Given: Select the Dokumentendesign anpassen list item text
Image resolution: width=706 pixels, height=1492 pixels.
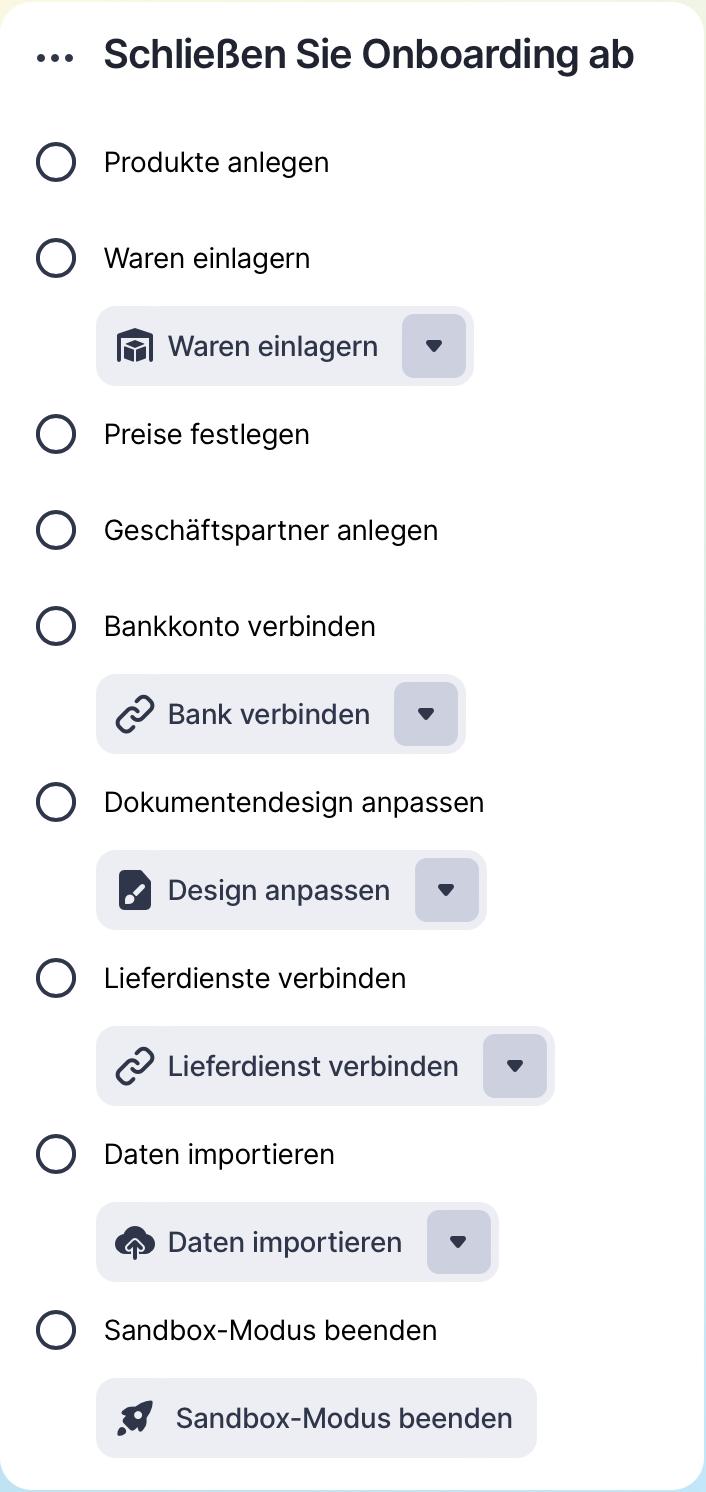Looking at the screenshot, I should point(294,802).
